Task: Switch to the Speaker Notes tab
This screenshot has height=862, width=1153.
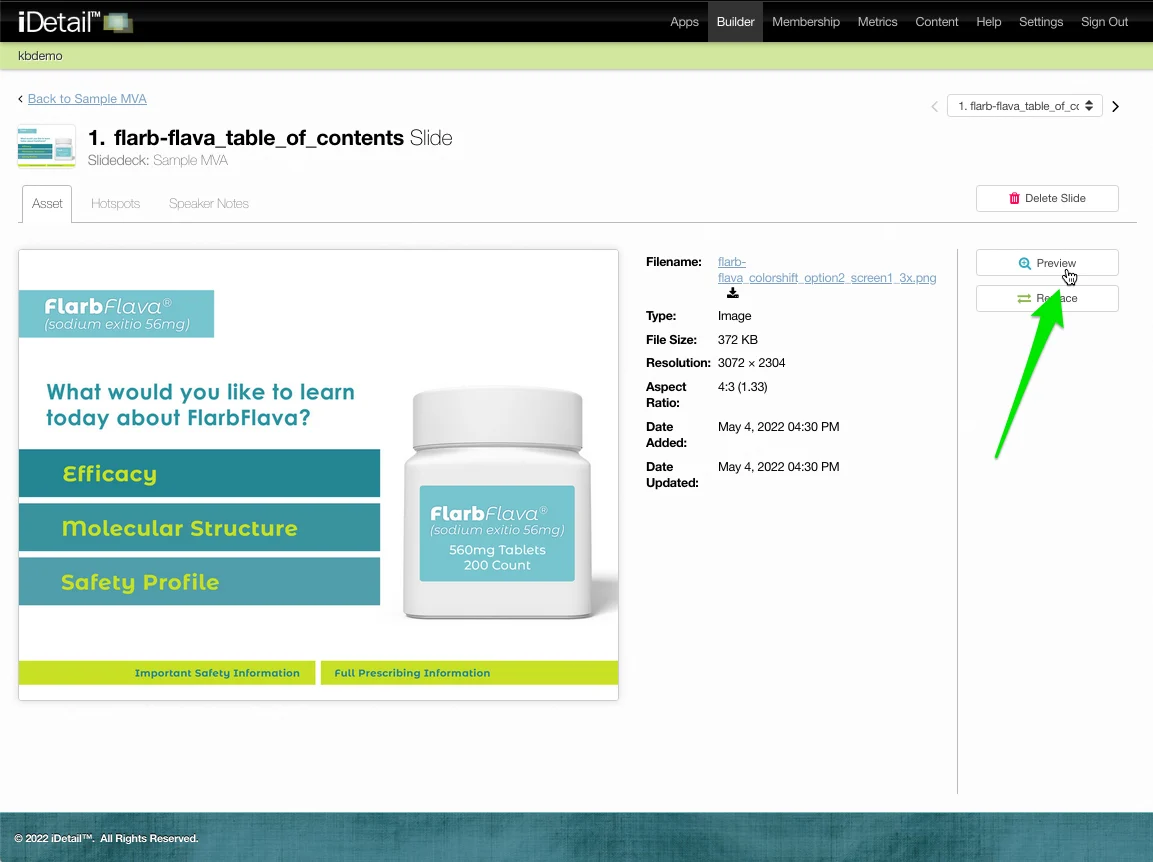Action: click(x=209, y=204)
